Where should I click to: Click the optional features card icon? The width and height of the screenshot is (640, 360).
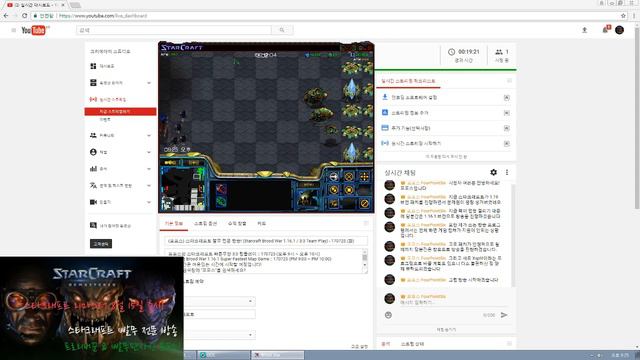pyautogui.click(x=384, y=128)
